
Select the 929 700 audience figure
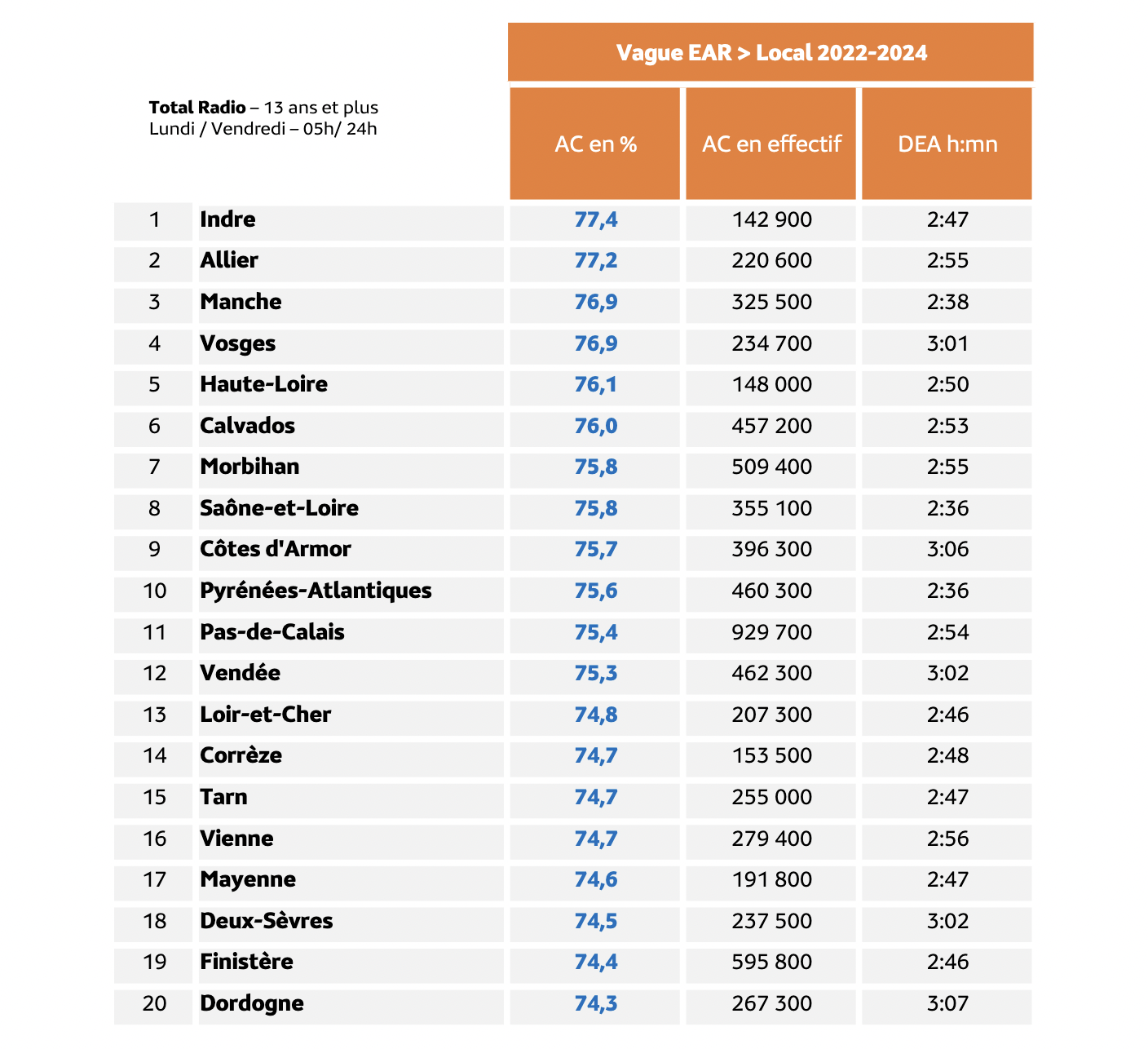[x=771, y=632]
